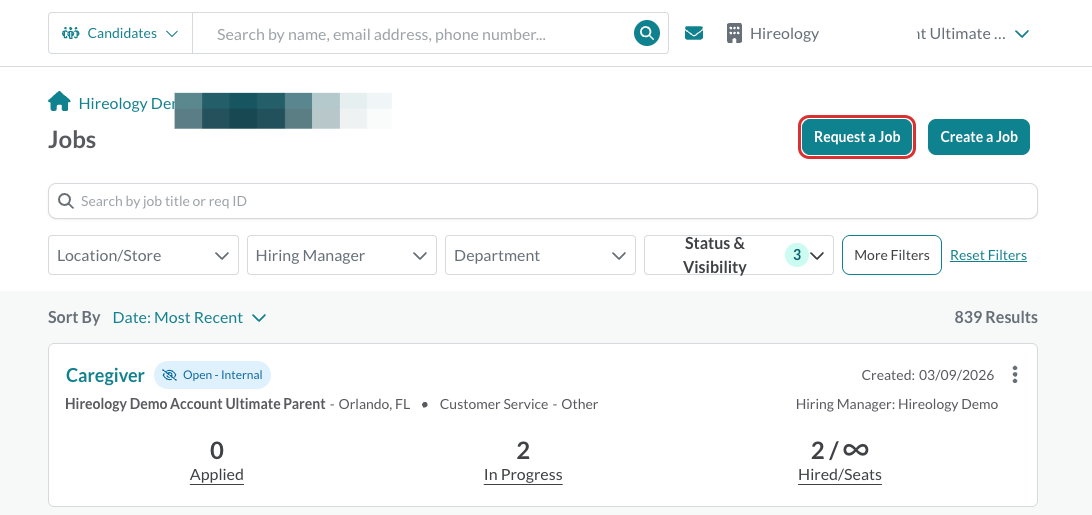Click the Reset Filters link
Viewport: 1092px width, 515px height.
point(988,255)
